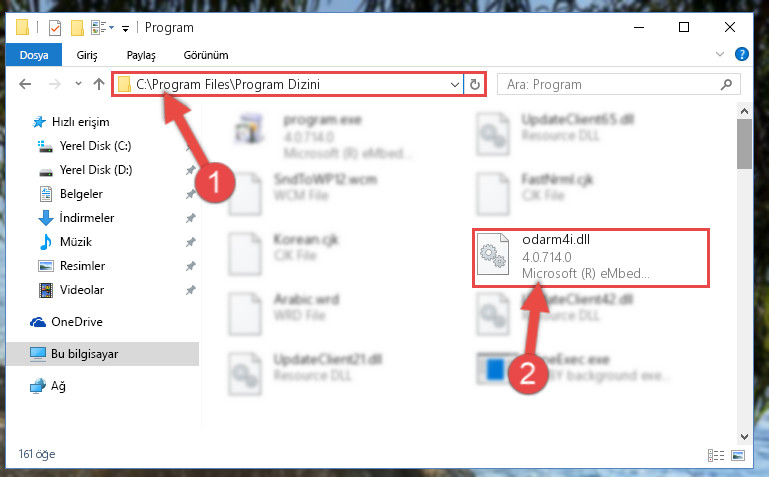The image size is (769, 477).
Task: Unpin Belgeler from quick access
Action: [x=190, y=194]
